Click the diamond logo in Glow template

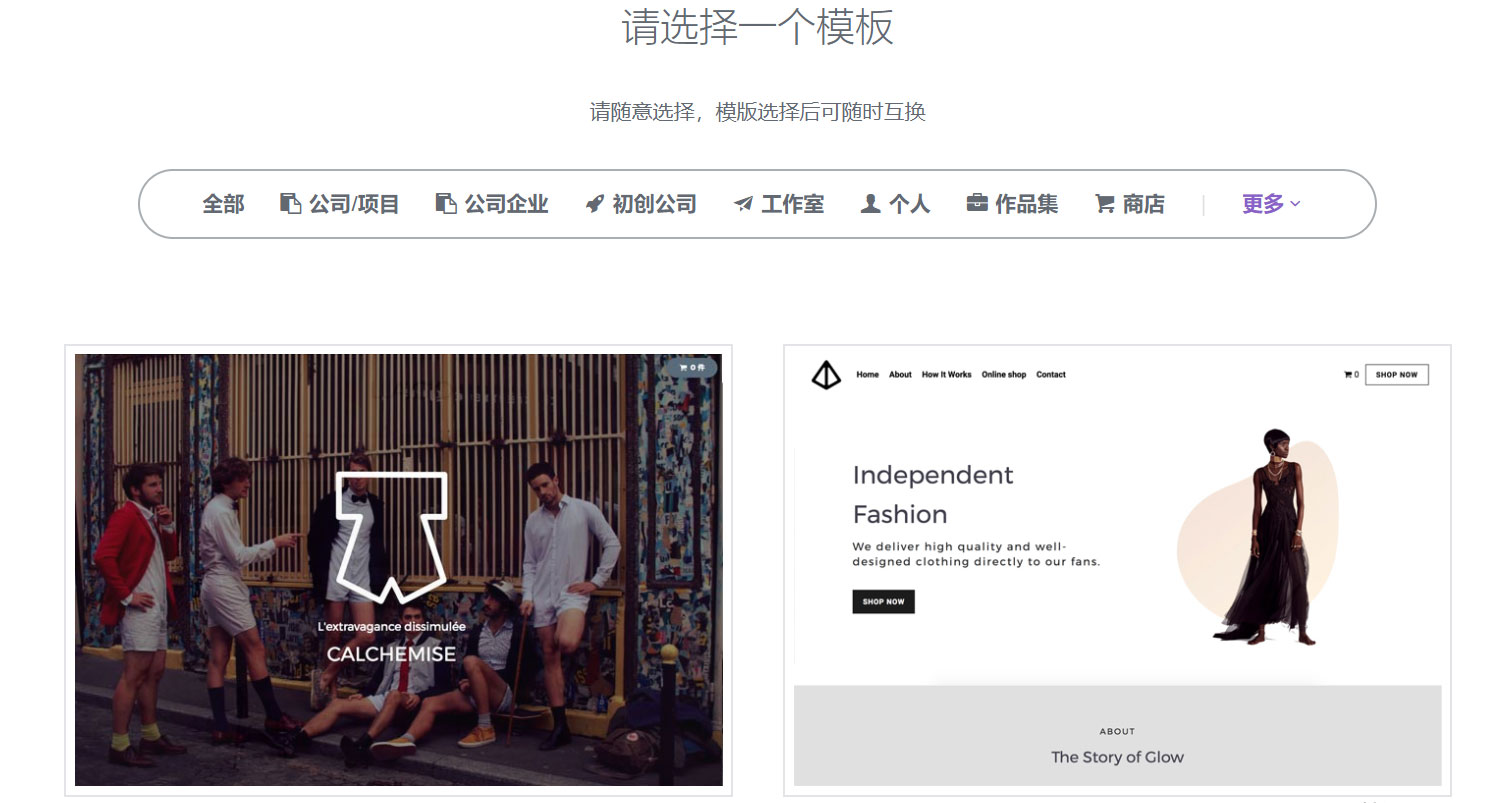(826, 375)
